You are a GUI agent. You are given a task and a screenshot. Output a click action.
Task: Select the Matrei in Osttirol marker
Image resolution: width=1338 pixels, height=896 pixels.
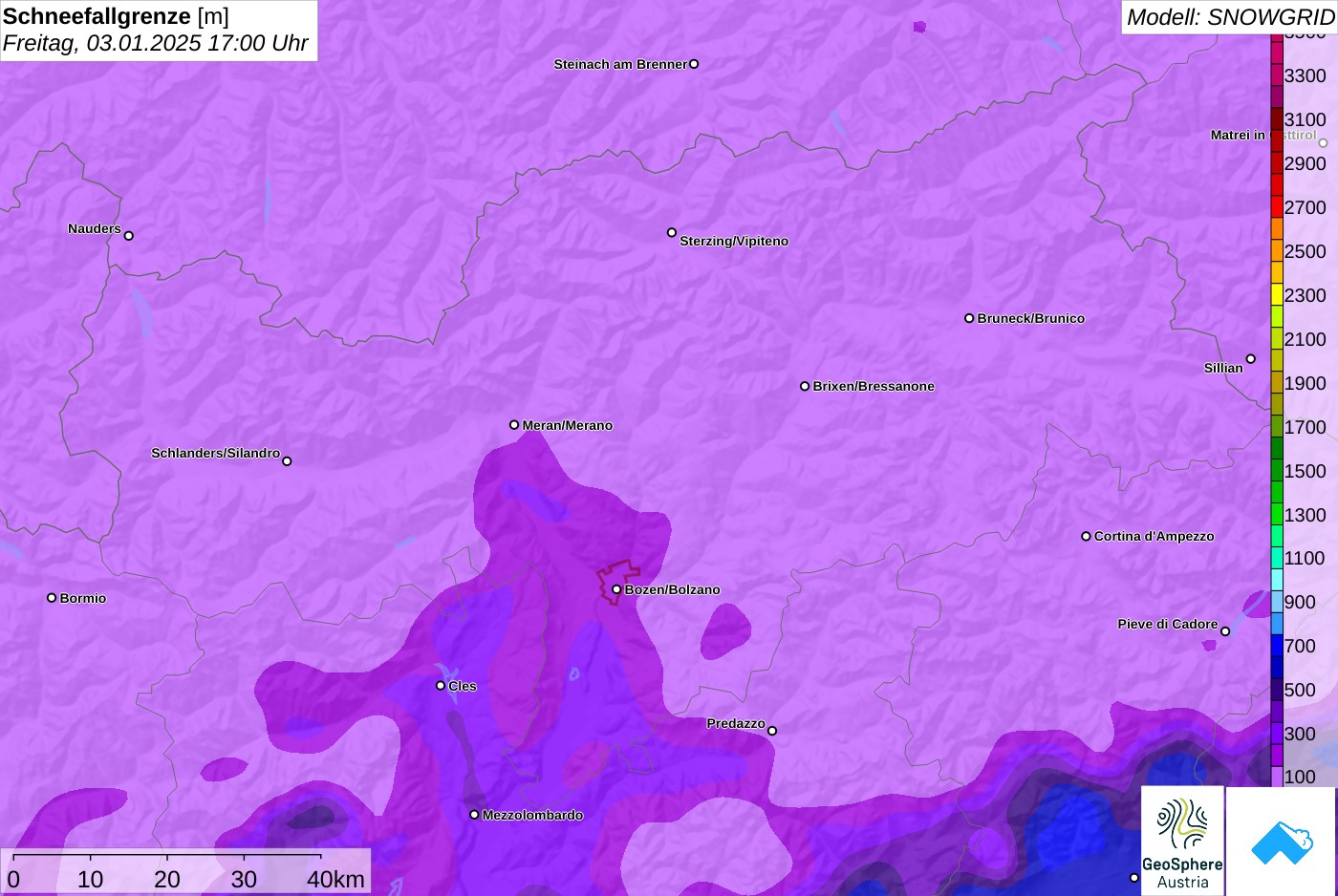pos(1324,143)
